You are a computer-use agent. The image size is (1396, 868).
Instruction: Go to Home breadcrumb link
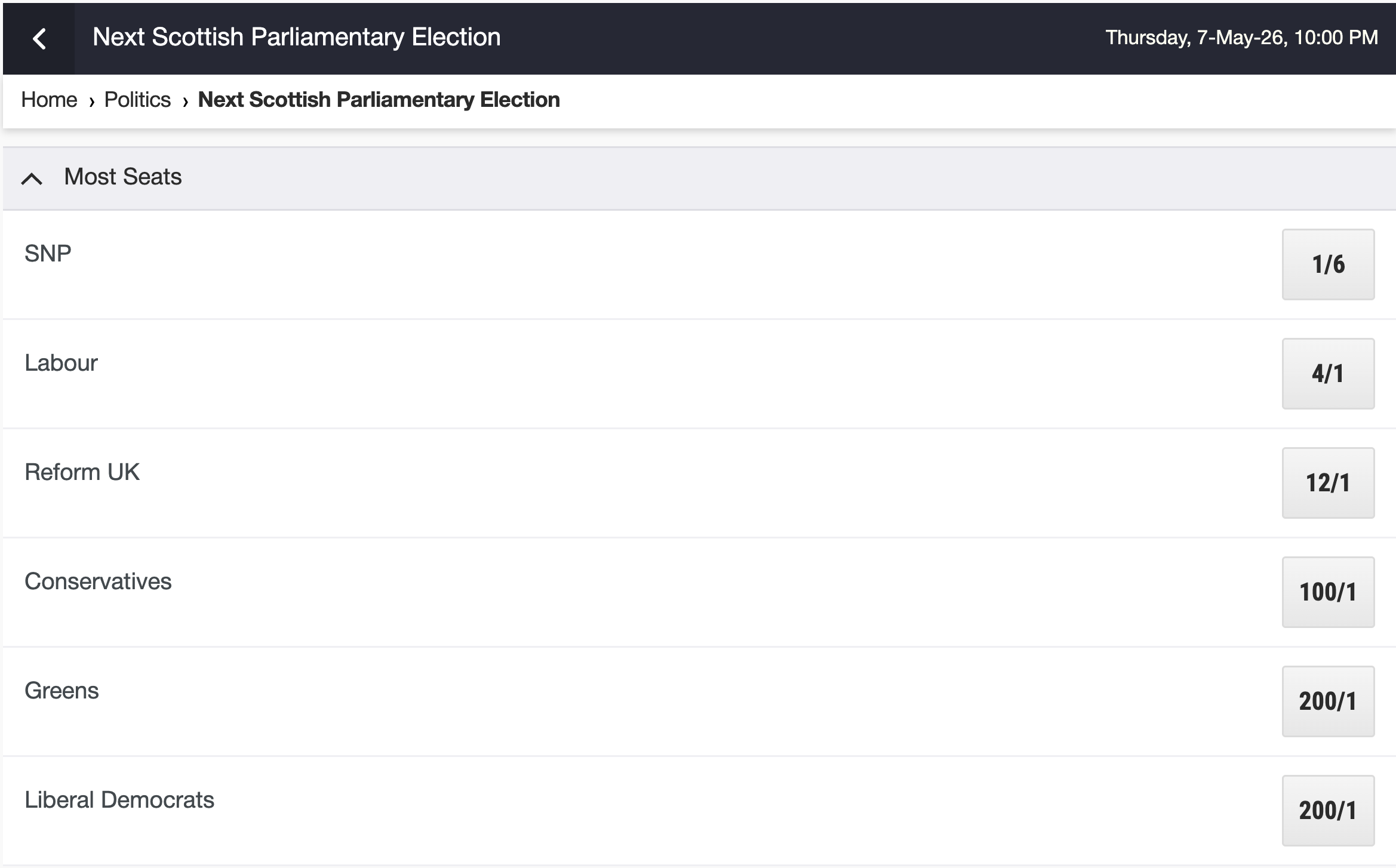tap(49, 100)
